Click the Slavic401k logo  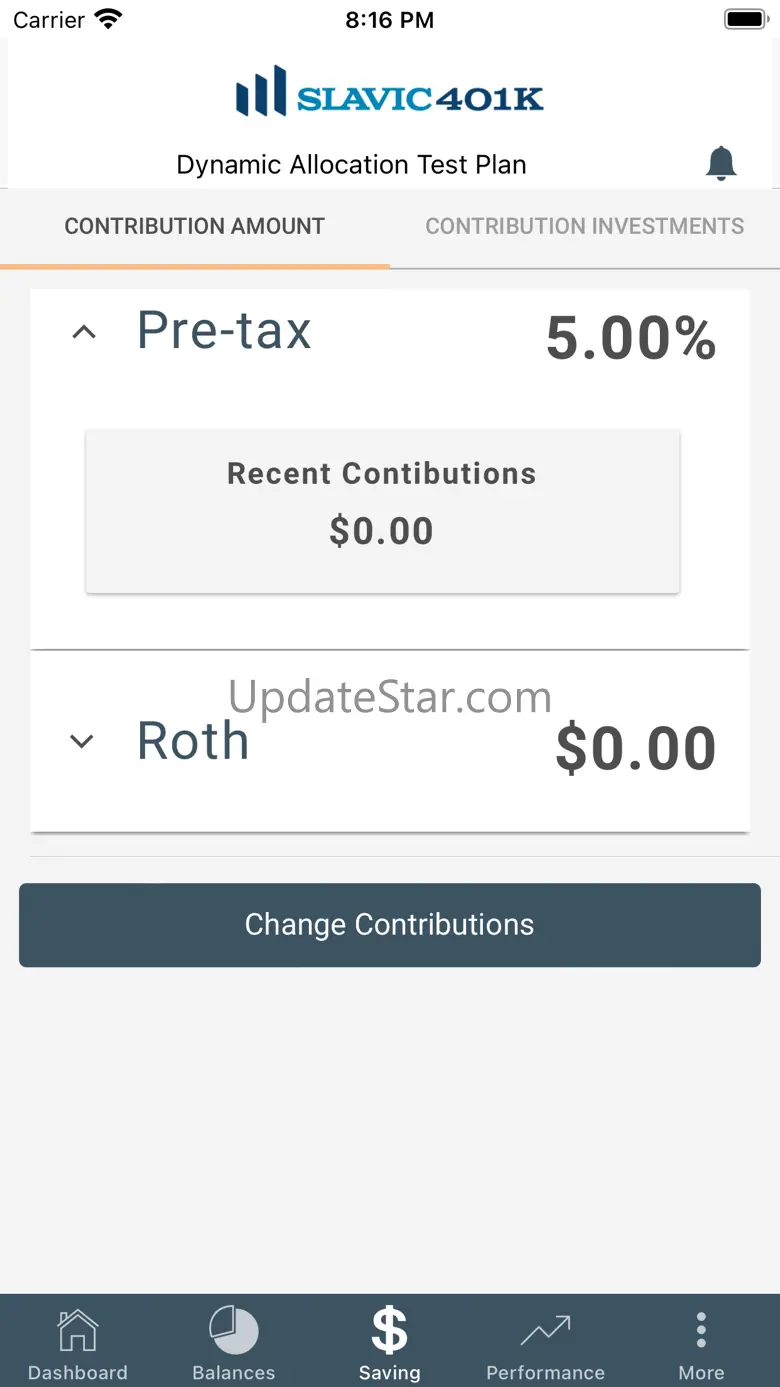coord(390,93)
